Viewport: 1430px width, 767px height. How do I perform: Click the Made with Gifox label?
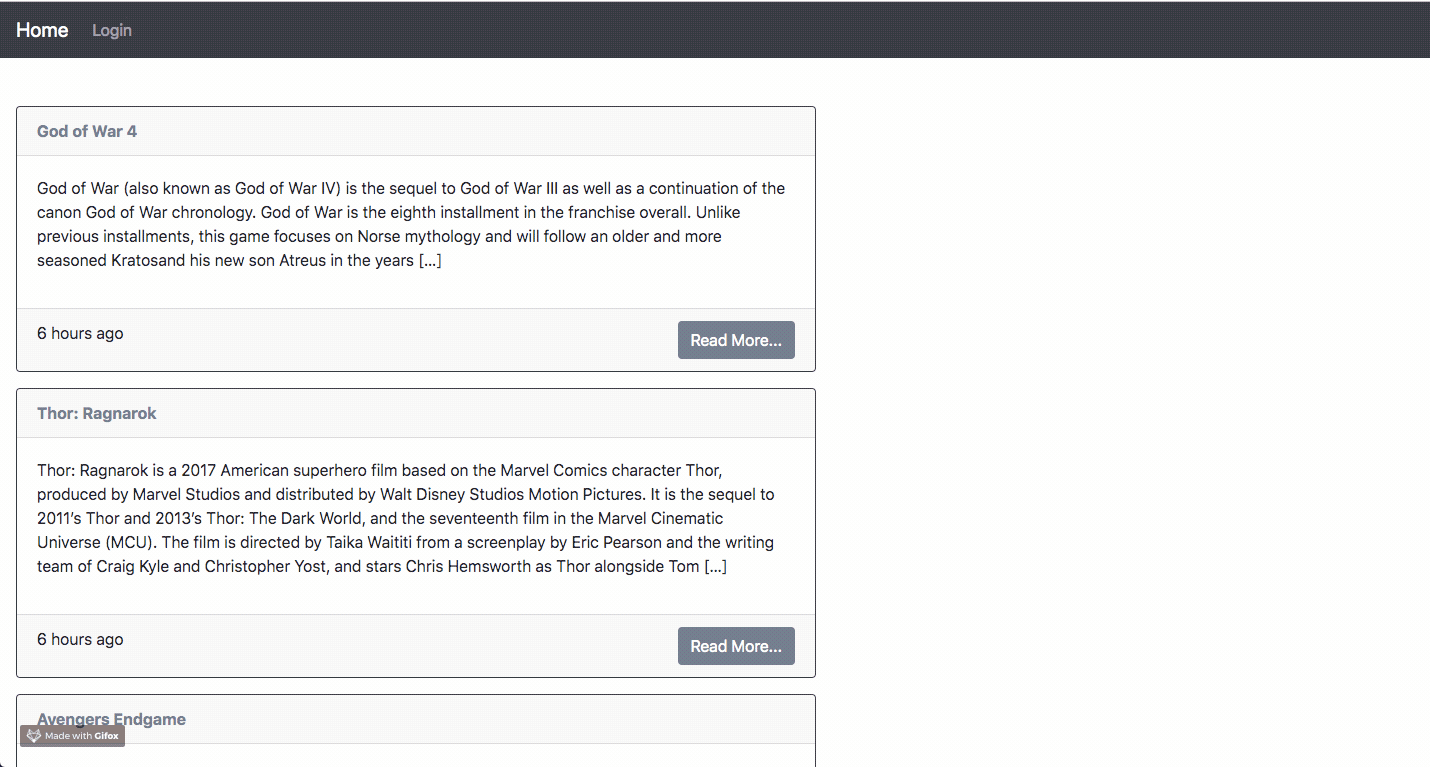point(82,736)
